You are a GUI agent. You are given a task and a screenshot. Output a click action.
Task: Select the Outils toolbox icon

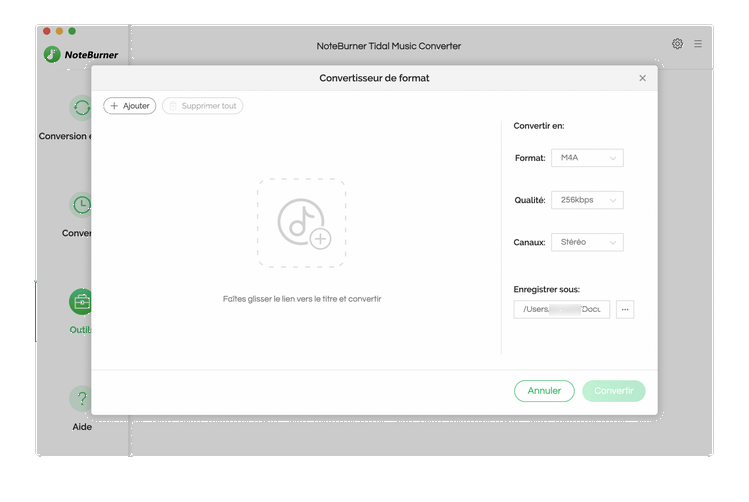(80, 302)
